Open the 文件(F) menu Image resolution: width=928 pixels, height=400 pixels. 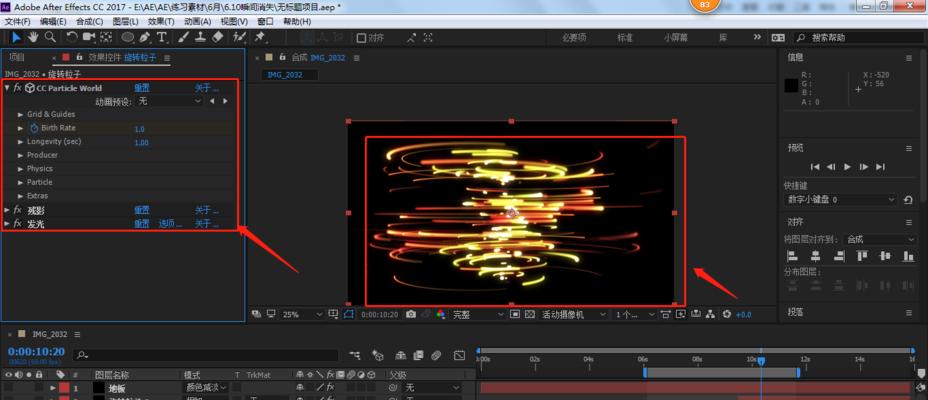(18, 21)
